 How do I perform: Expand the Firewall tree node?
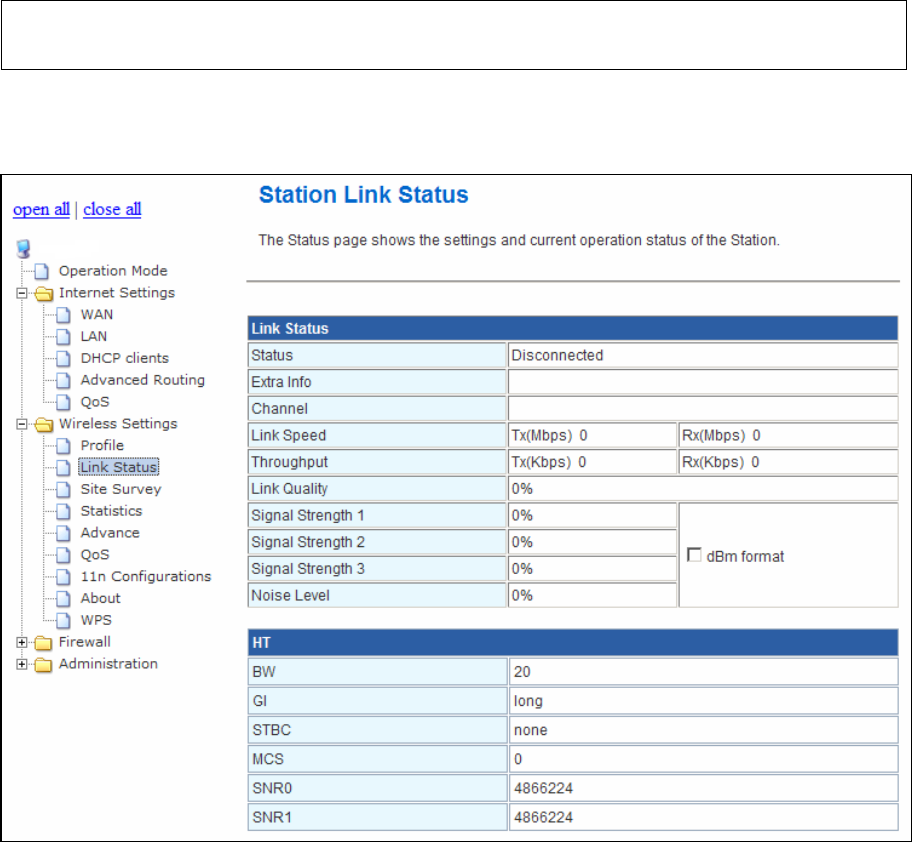click(21, 642)
